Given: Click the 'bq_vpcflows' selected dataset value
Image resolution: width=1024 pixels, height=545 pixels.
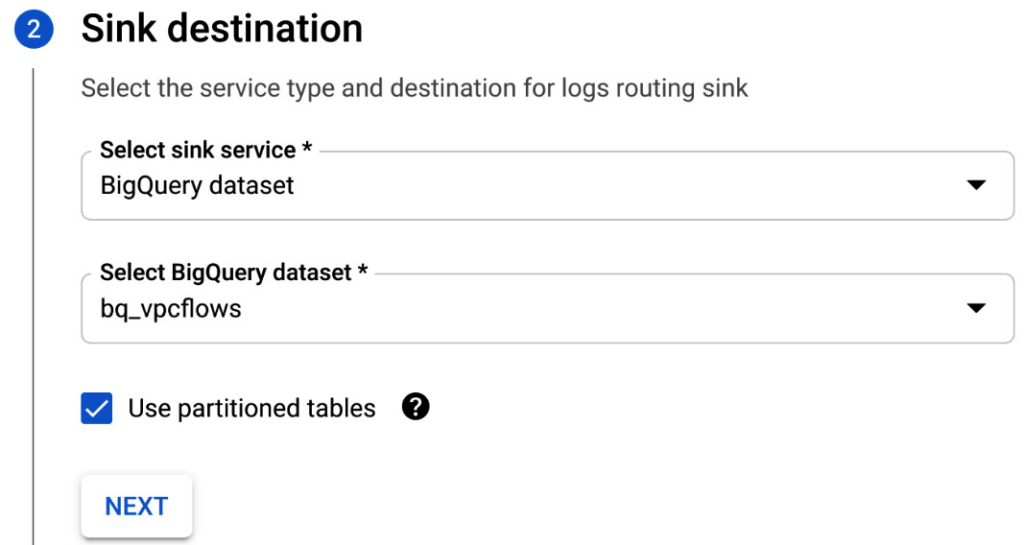Looking at the screenshot, I should (x=171, y=309).
